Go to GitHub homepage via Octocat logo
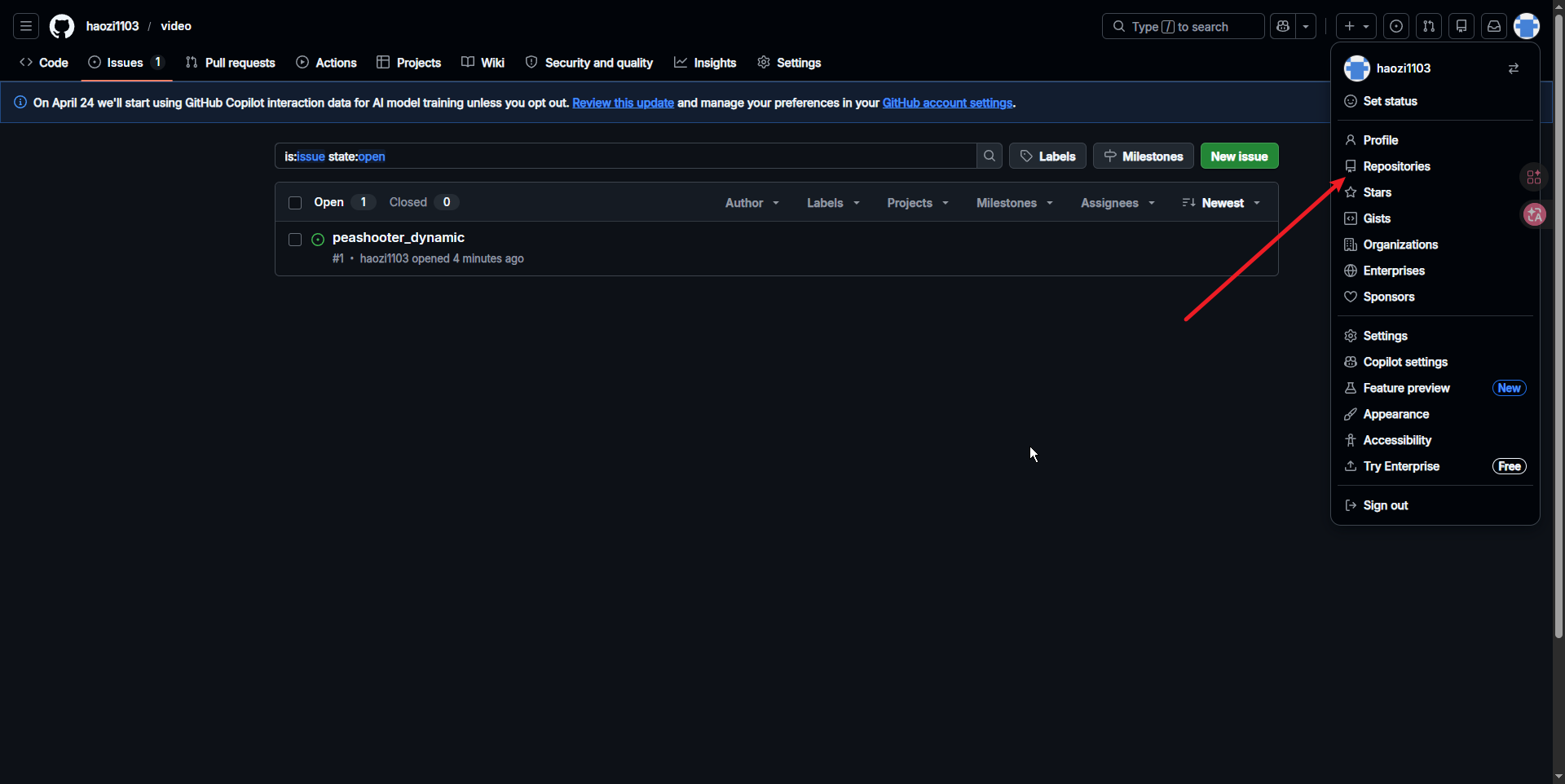This screenshot has width=1565, height=784. (x=62, y=26)
